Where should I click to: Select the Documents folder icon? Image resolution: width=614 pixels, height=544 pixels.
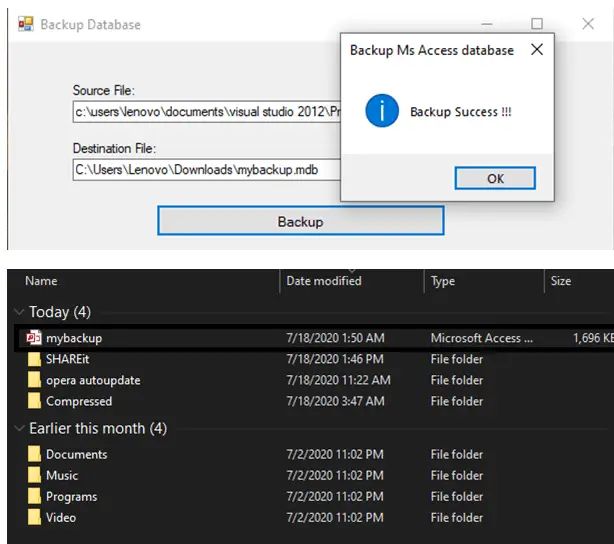(x=34, y=454)
